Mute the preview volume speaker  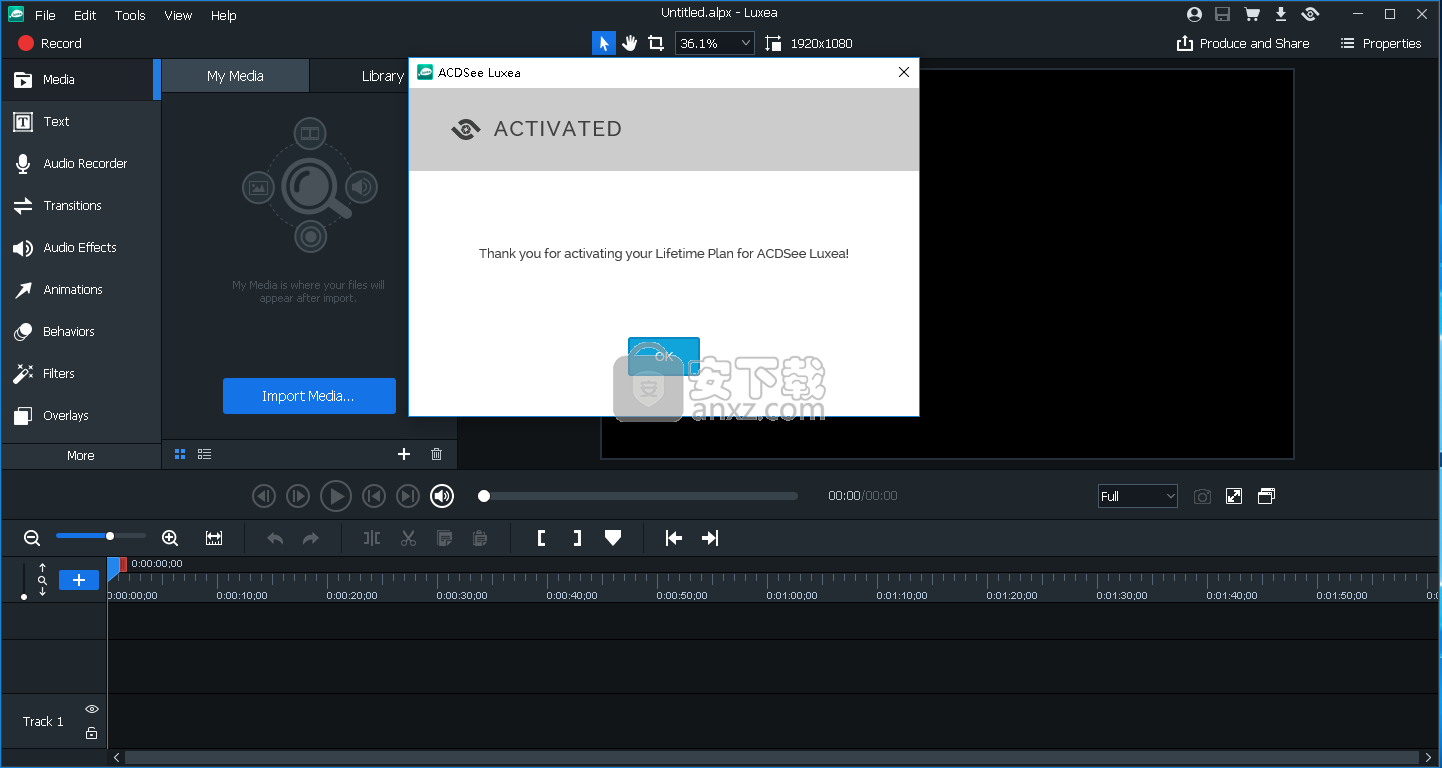(442, 496)
